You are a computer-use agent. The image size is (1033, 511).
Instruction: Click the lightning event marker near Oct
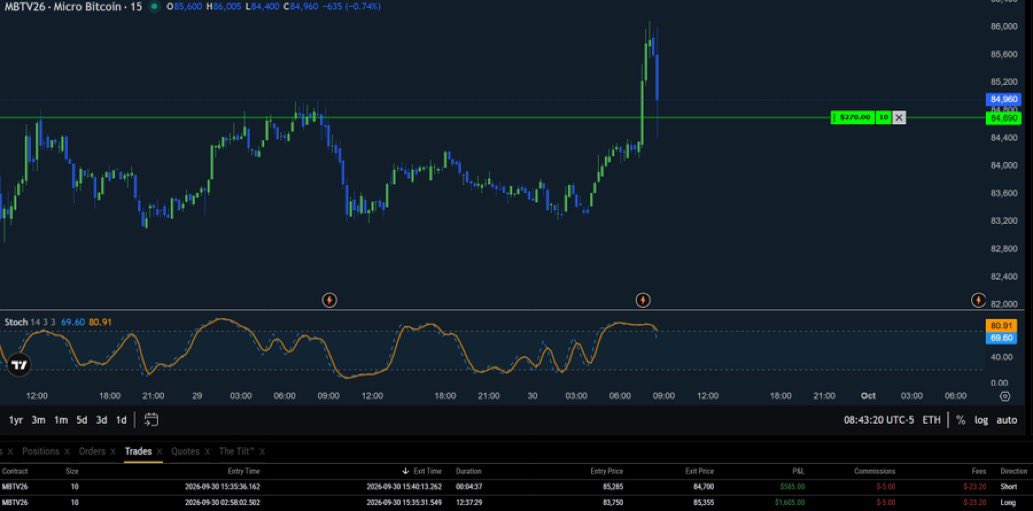(x=979, y=300)
